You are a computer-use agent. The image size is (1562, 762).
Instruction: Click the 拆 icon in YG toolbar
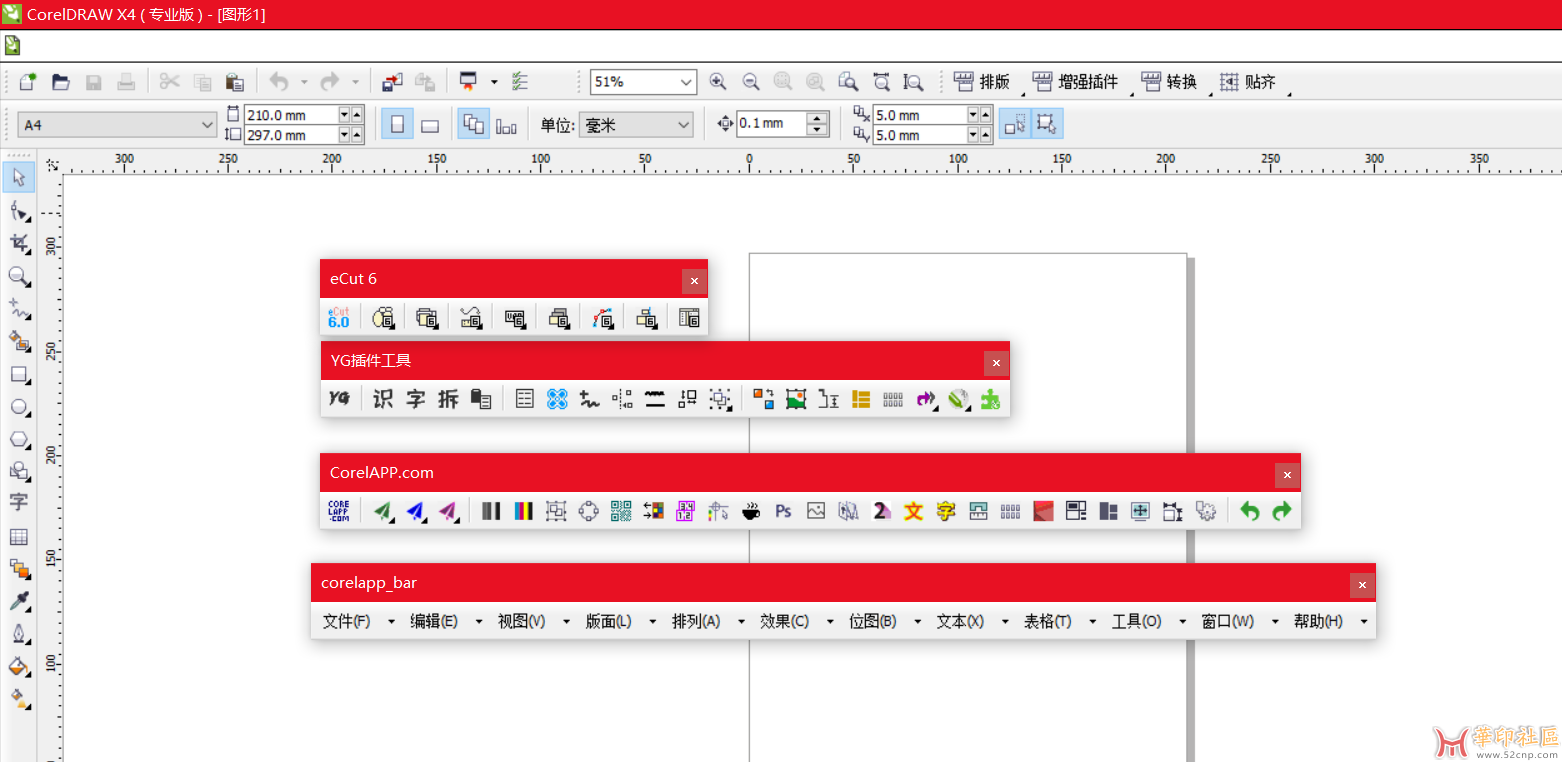coord(448,399)
